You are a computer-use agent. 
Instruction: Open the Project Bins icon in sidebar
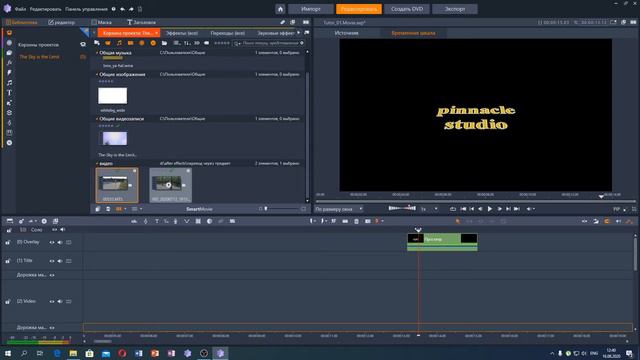(x=9, y=33)
